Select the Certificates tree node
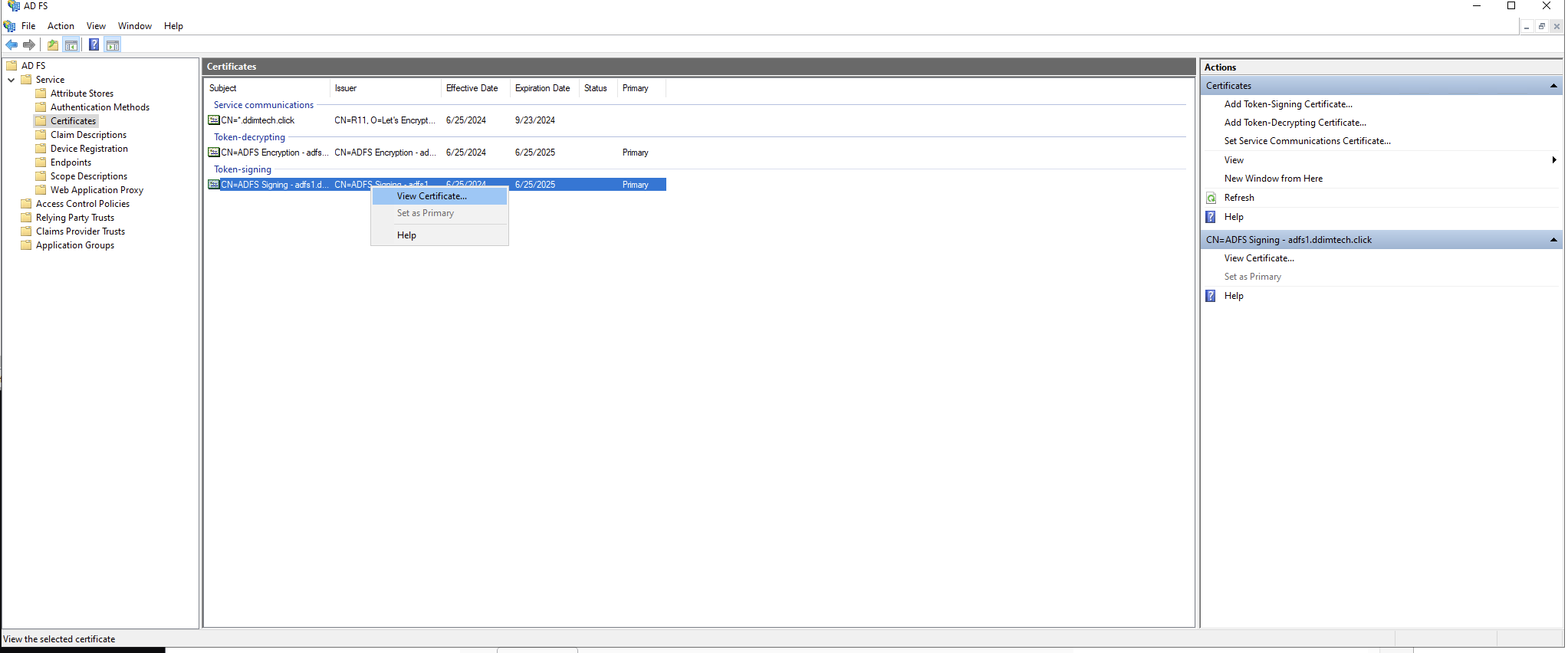The width and height of the screenshot is (1568, 653). click(x=74, y=121)
